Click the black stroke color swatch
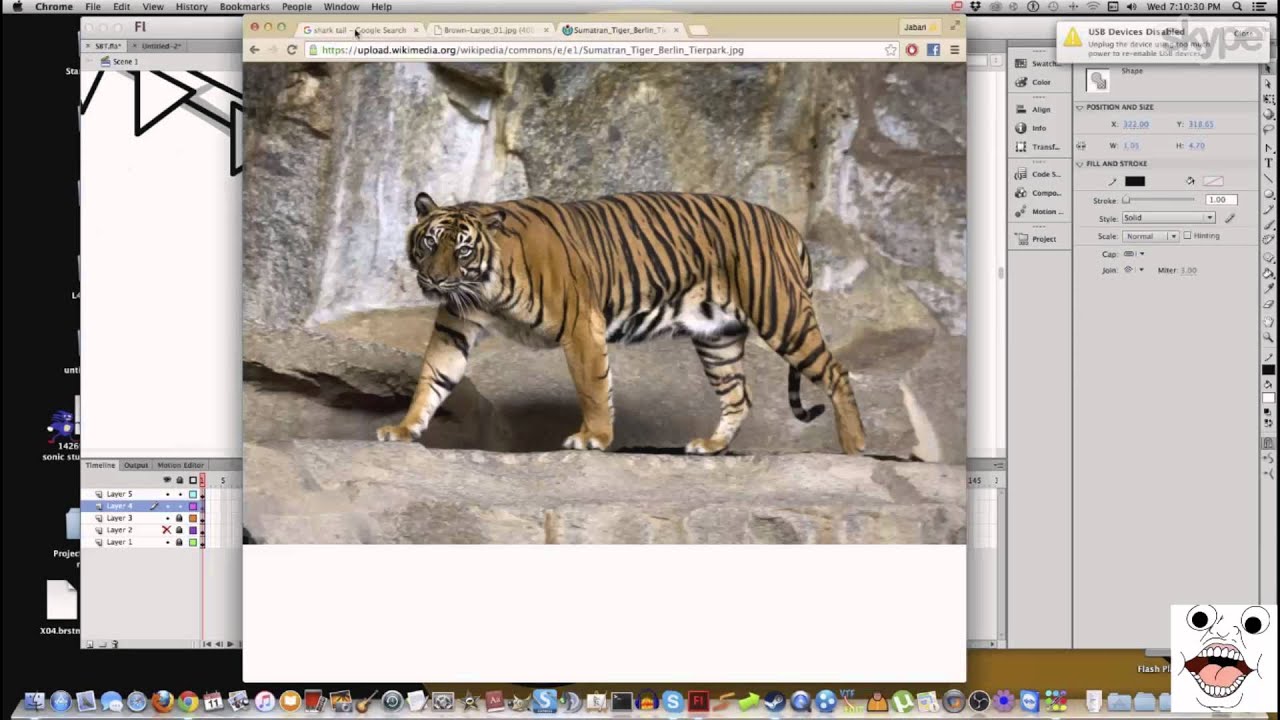This screenshot has width=1280, height=720. click(1134, 181)
